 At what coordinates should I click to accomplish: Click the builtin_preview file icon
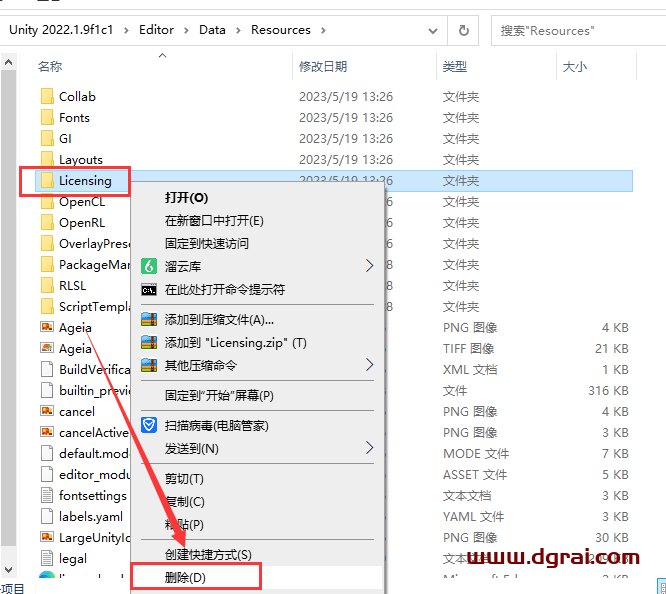pos(47,390)
